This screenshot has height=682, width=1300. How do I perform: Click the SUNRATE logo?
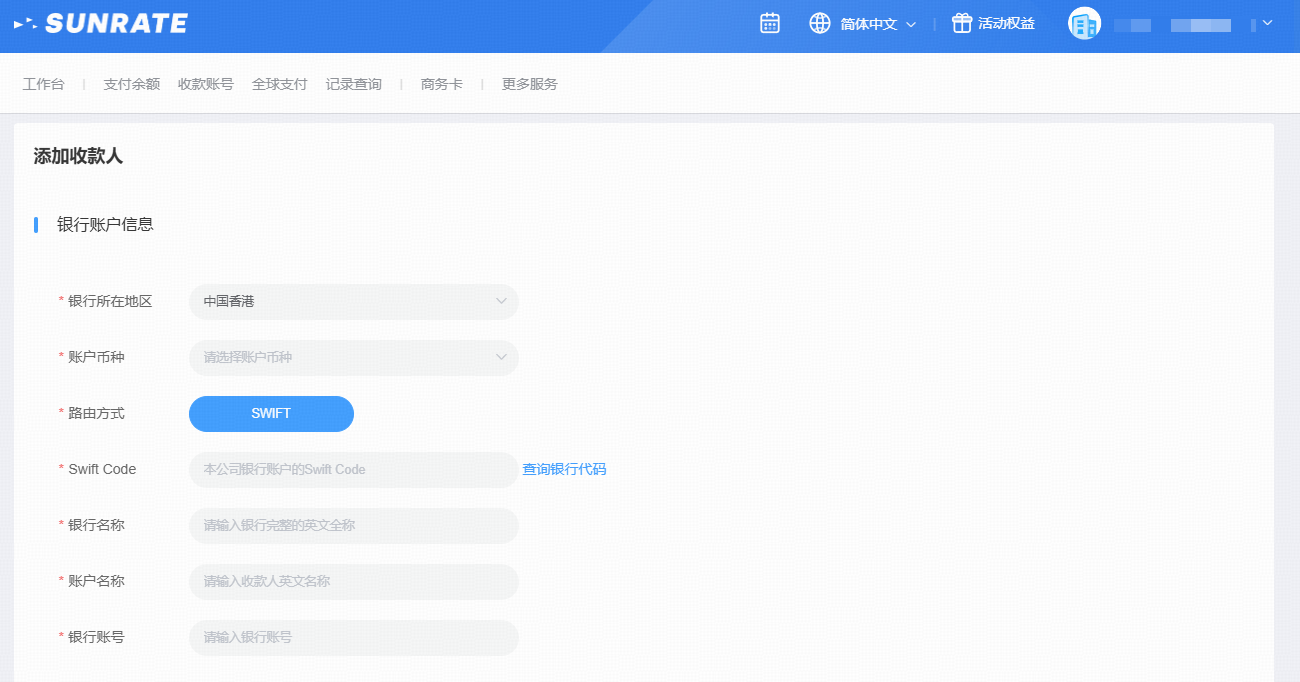point(101,23)
